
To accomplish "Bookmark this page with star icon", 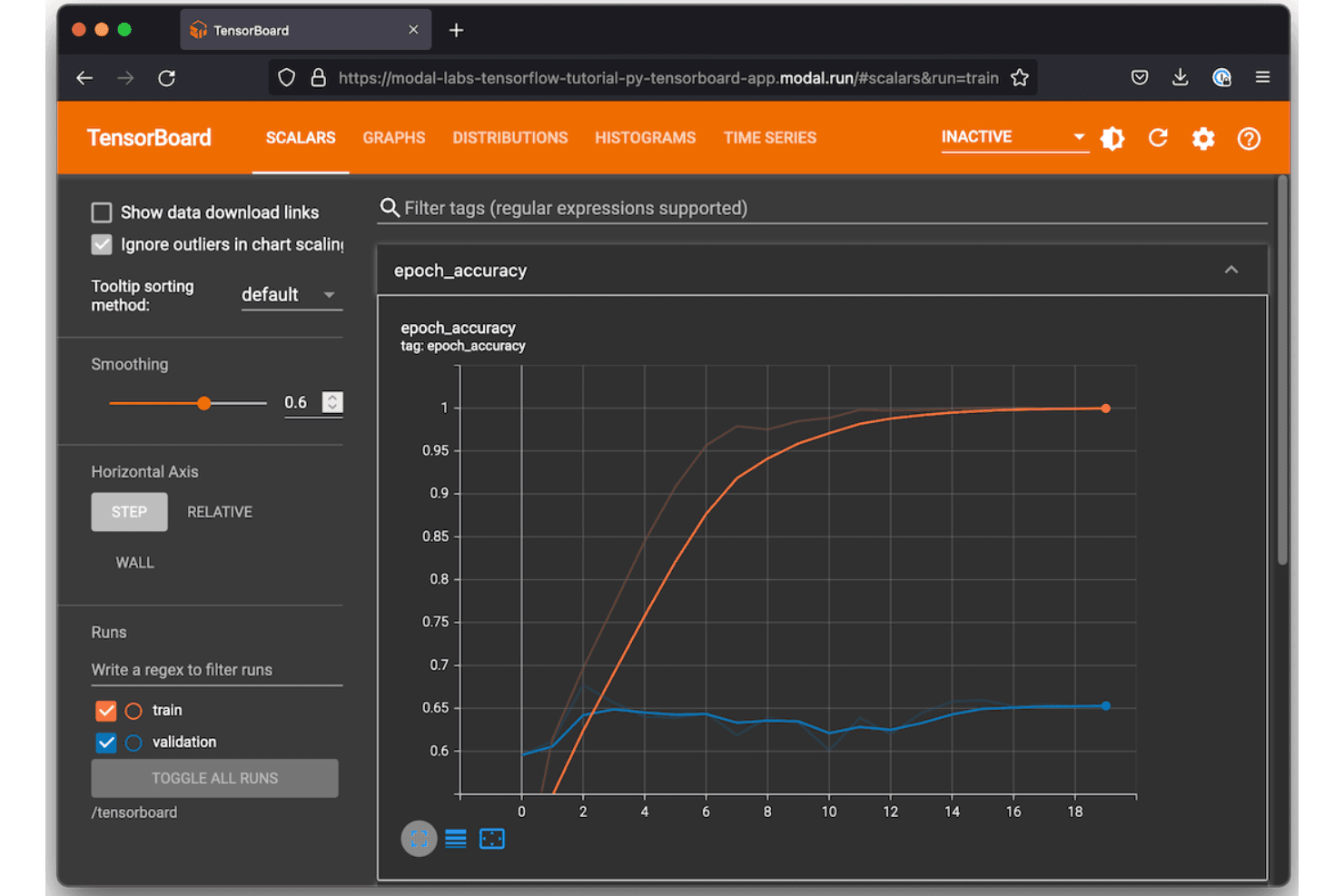I will click(1020, 78).
